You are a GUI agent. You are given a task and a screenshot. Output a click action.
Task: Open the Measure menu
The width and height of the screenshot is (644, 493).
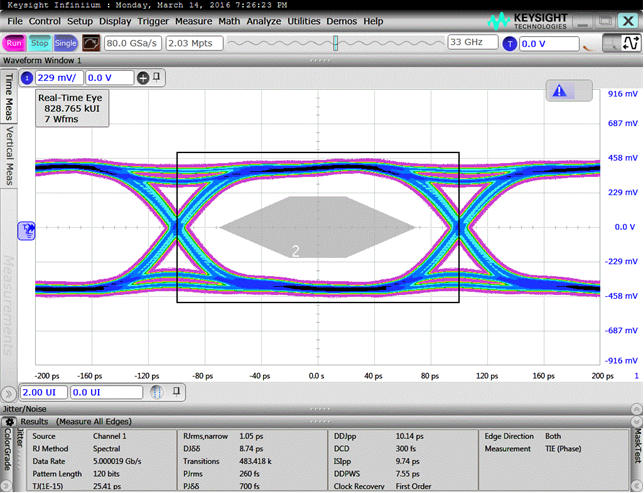coord(193,21)
